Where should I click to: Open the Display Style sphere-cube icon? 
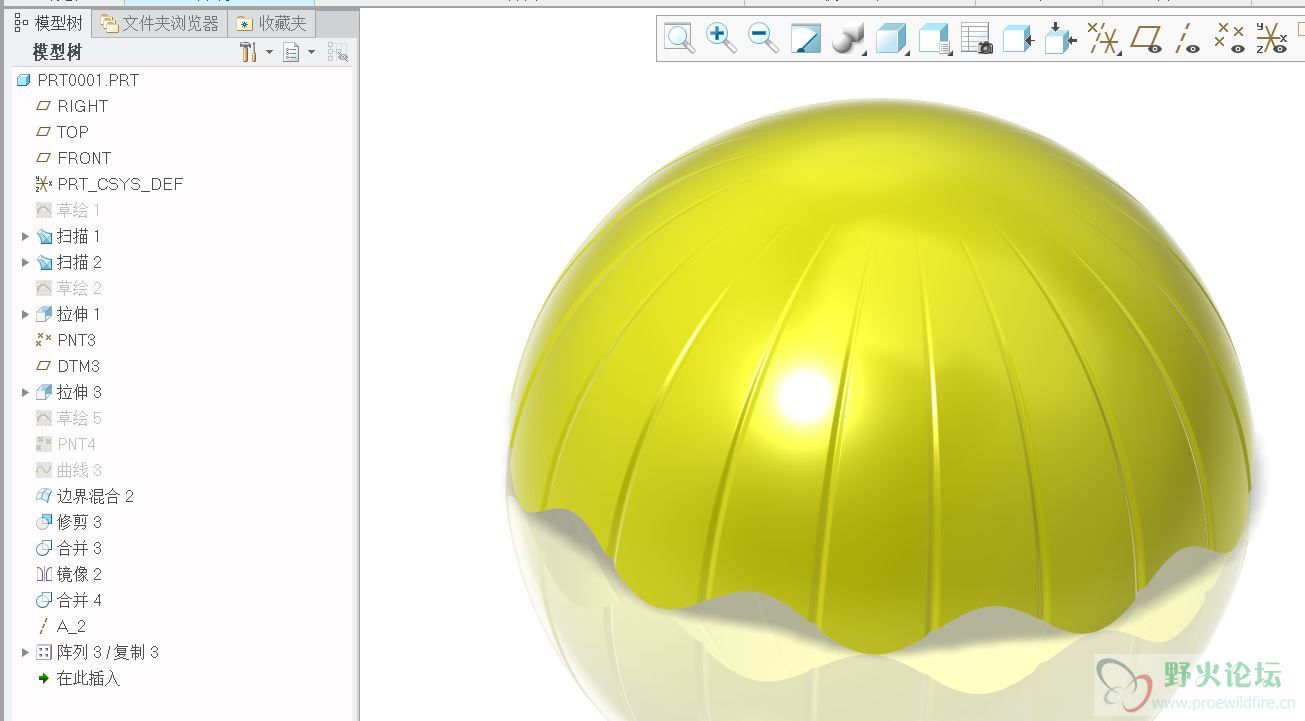click(x=848, y=39)
